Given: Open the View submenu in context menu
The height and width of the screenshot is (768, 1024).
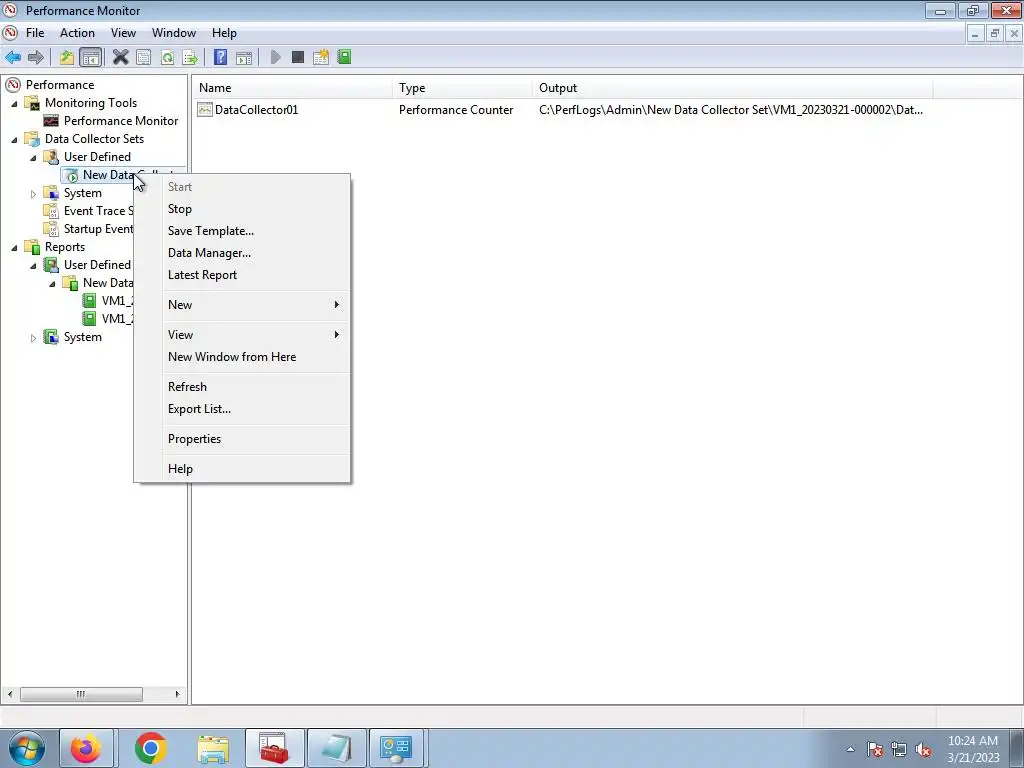Looking at the screenshot, I should coord(242,335).
